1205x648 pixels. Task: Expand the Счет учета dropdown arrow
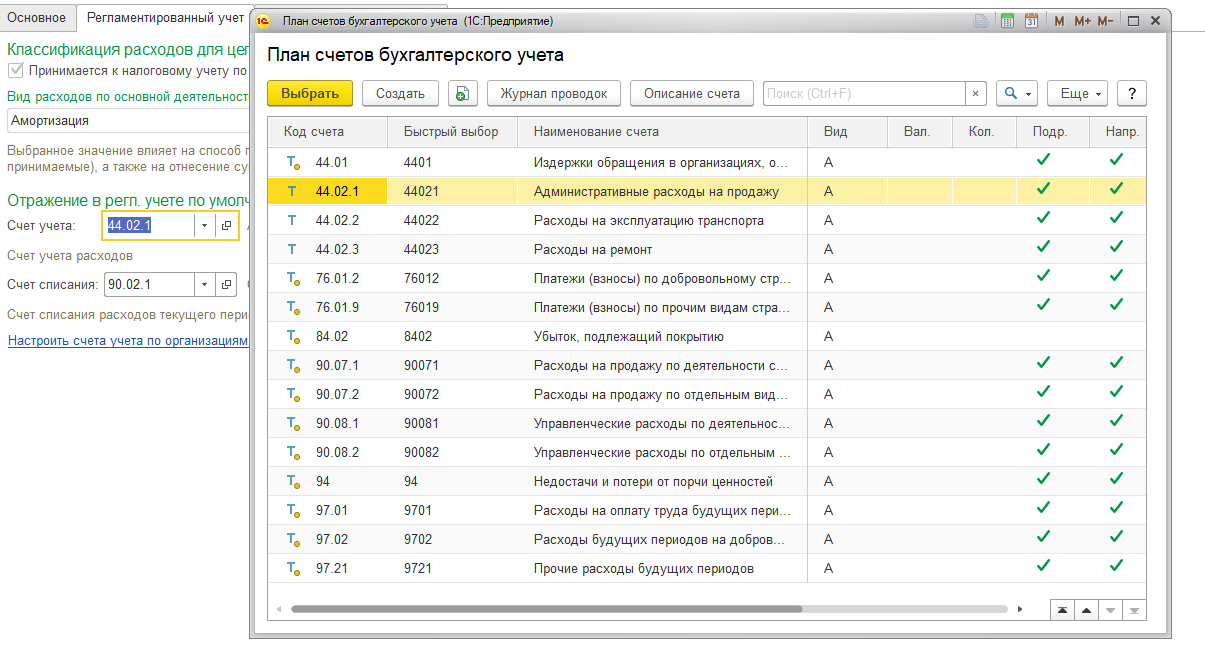point(204,226)
